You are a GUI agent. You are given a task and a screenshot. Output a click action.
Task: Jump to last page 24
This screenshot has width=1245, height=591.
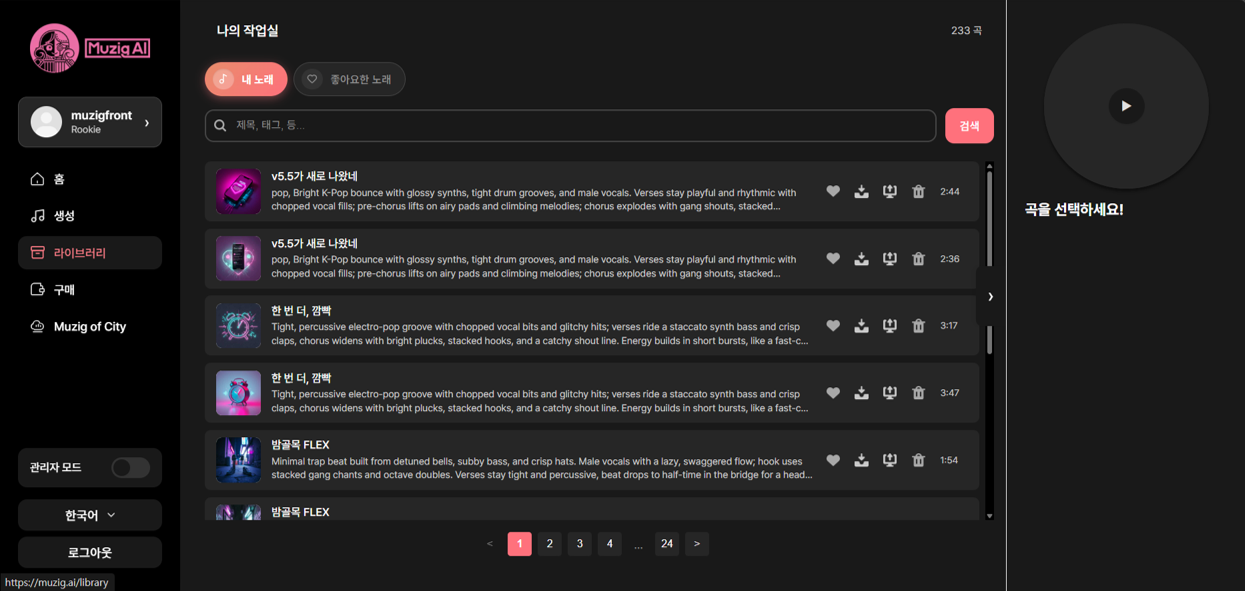(667, 544)
